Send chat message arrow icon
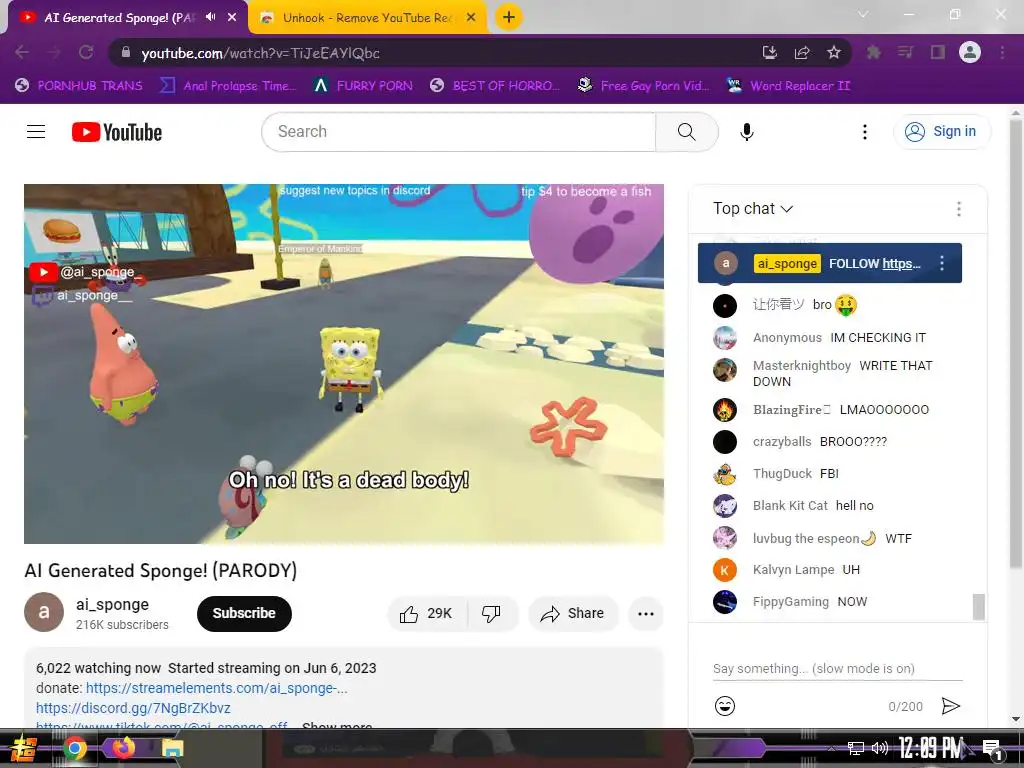The image size is (1024, 768). coord(951,706)
